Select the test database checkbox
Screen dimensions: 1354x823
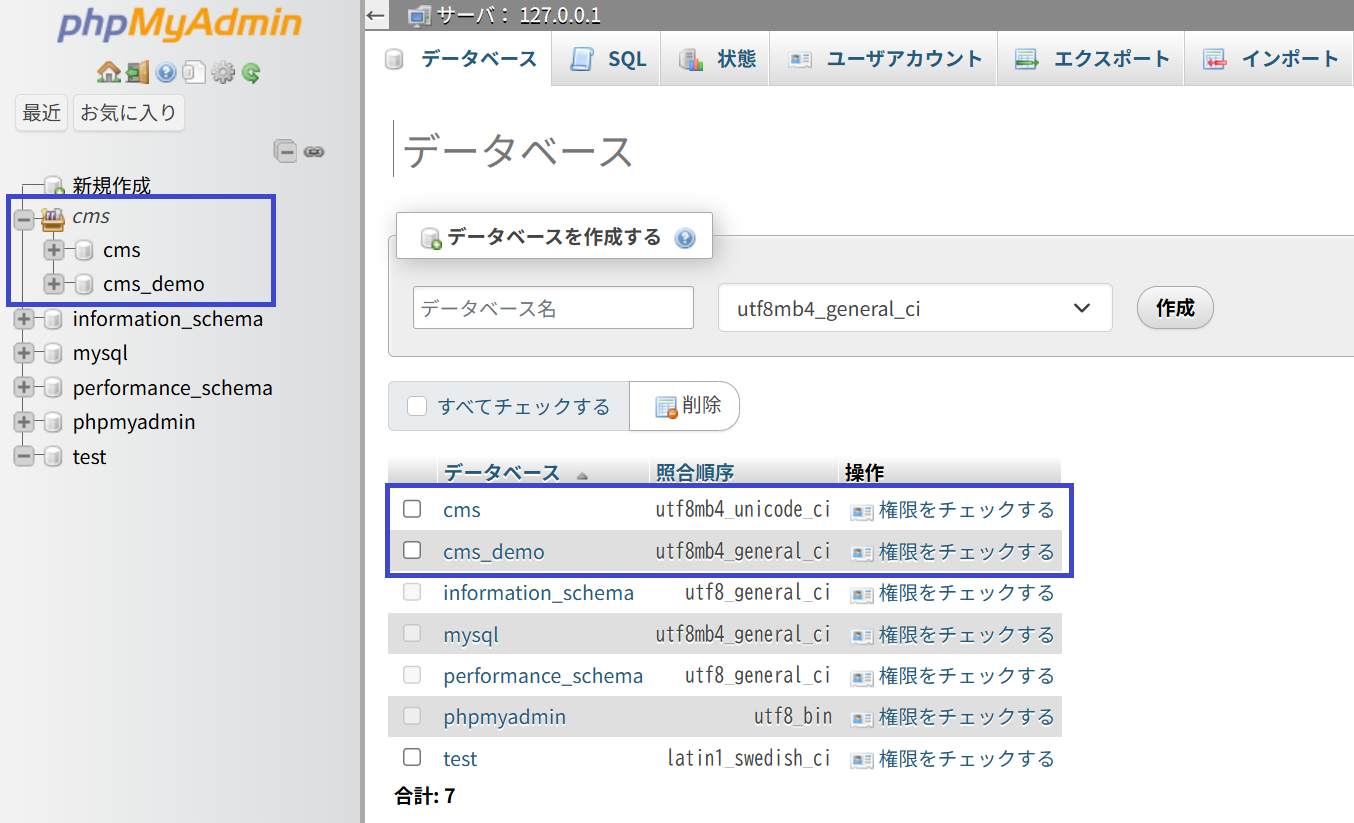coord(412,757)
